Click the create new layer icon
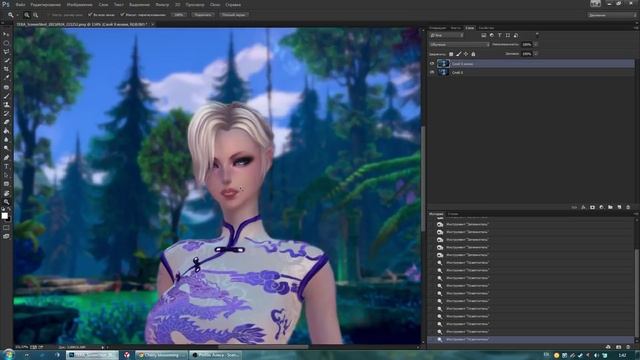 [x=619, y=207]
